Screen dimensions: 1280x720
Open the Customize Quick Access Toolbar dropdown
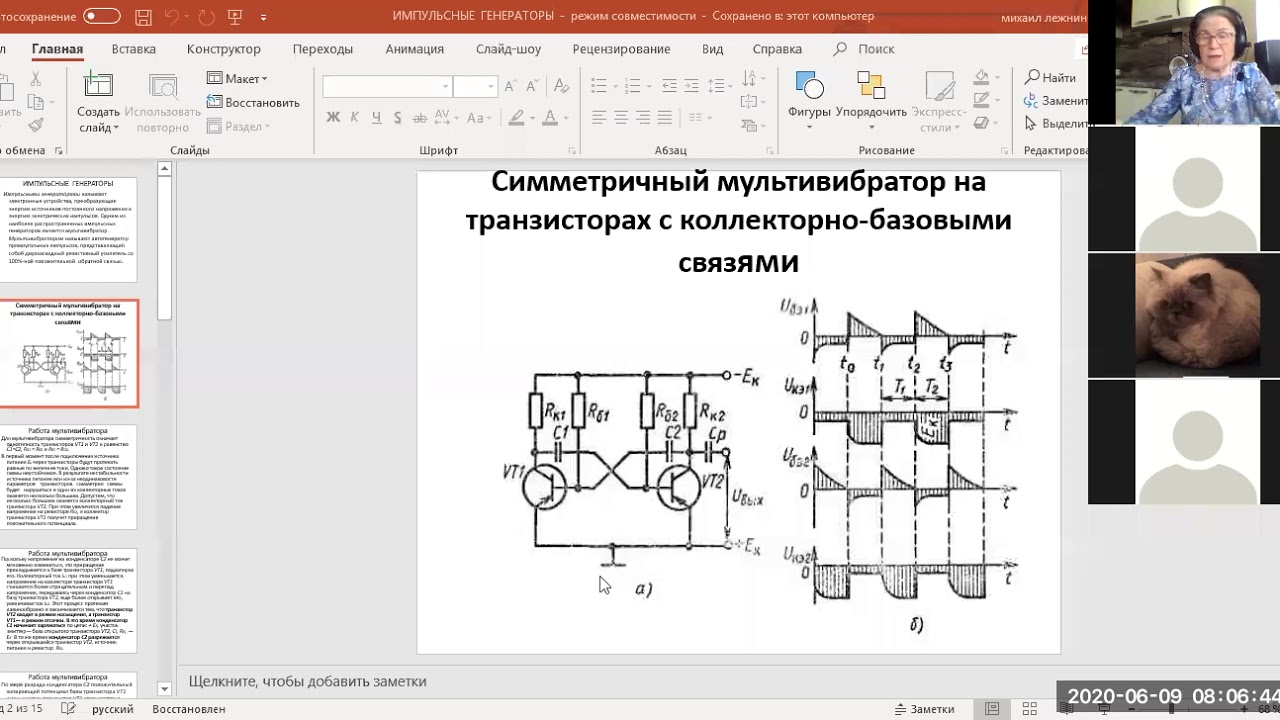pyautogui.click(x=263, y=17)
